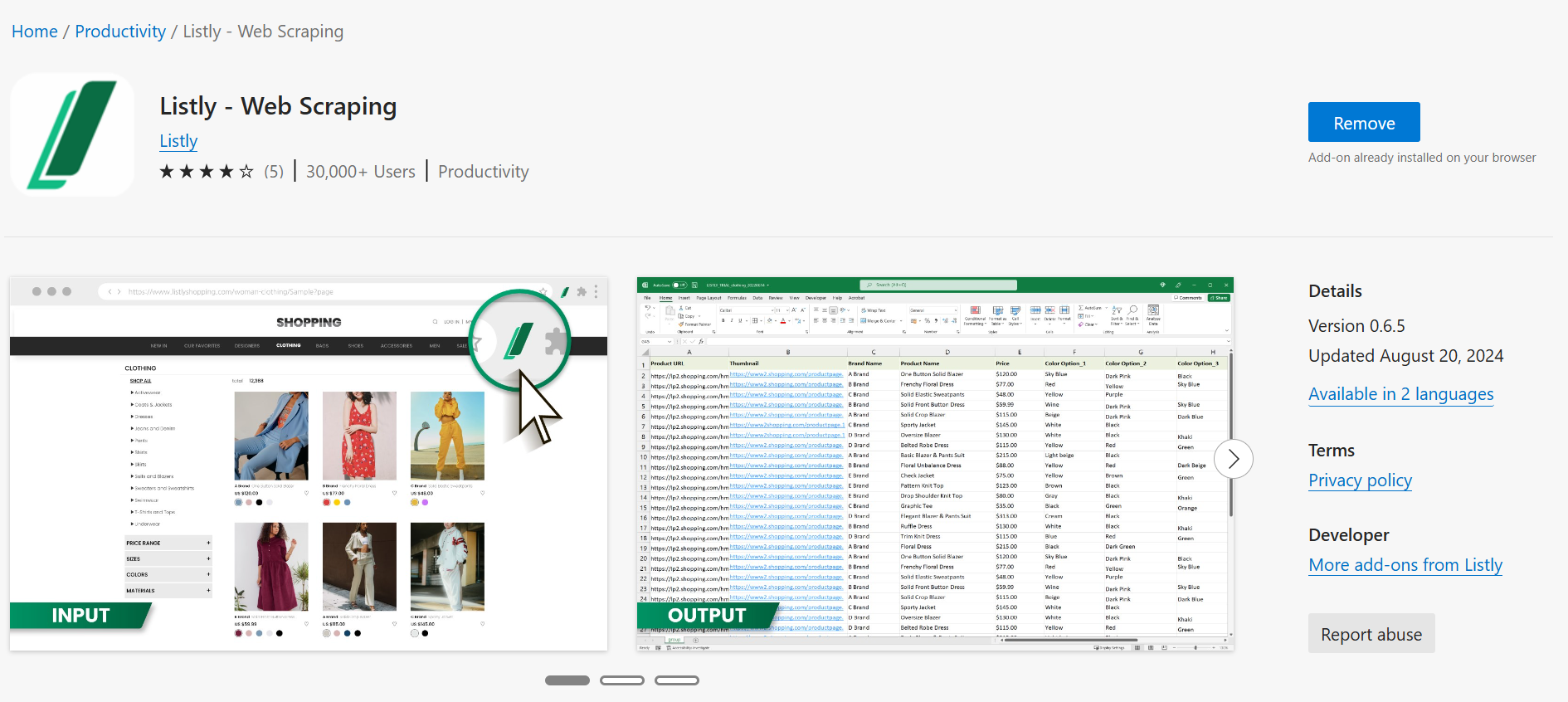Select second carousel page indicator
This screenshot has height=702, width=1568.
[622, 680]
